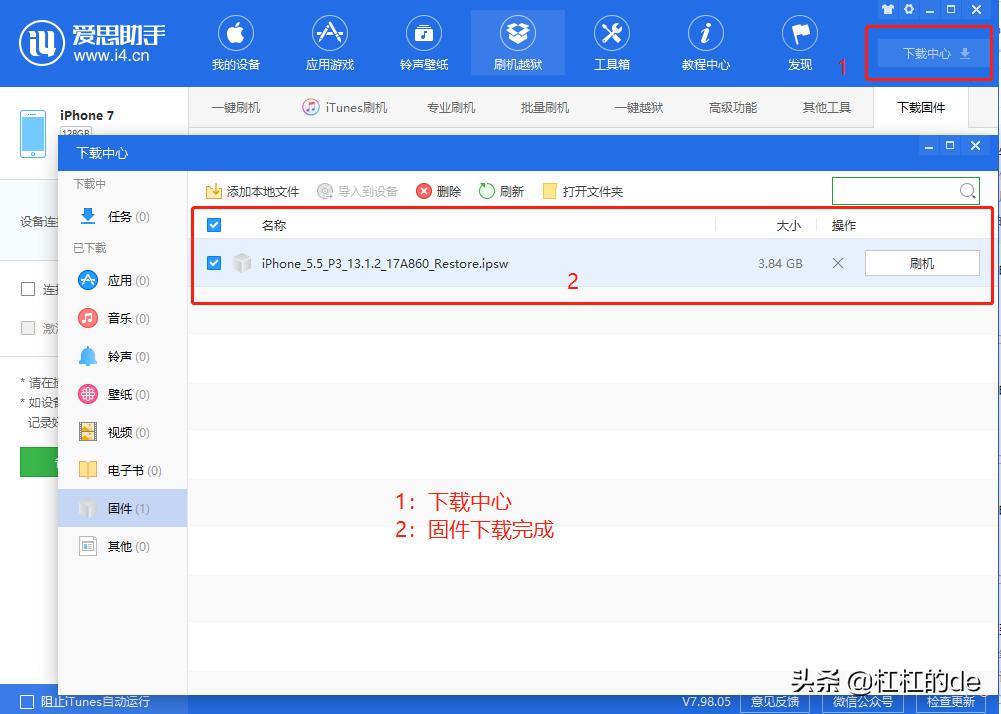The image size is (1001, 714).
Task: Toggle select-all checkbox beside 名称
Action: click(x=214, y=225)
